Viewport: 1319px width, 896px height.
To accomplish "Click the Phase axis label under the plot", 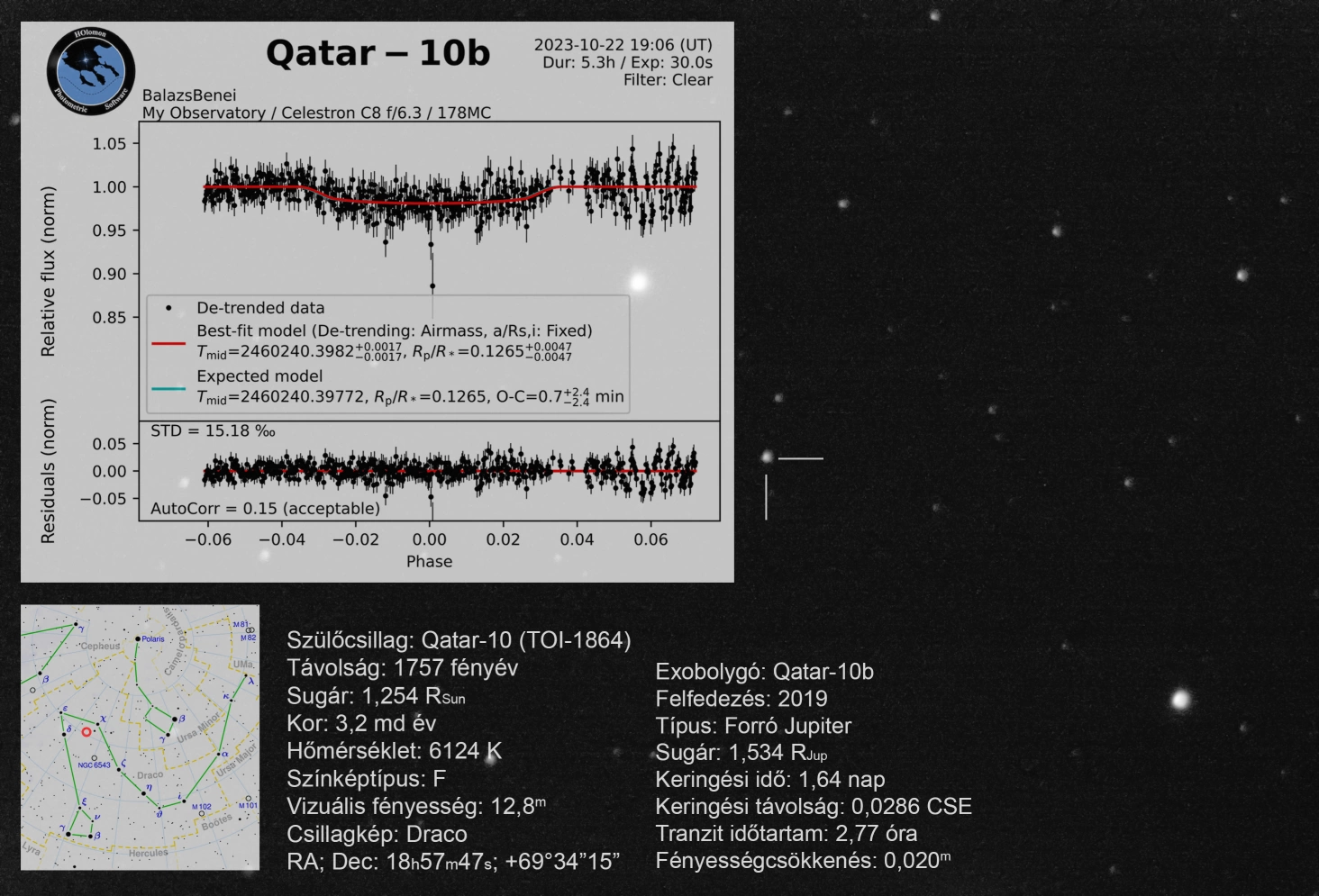I will pyautogui.click(x=429, y=562).
